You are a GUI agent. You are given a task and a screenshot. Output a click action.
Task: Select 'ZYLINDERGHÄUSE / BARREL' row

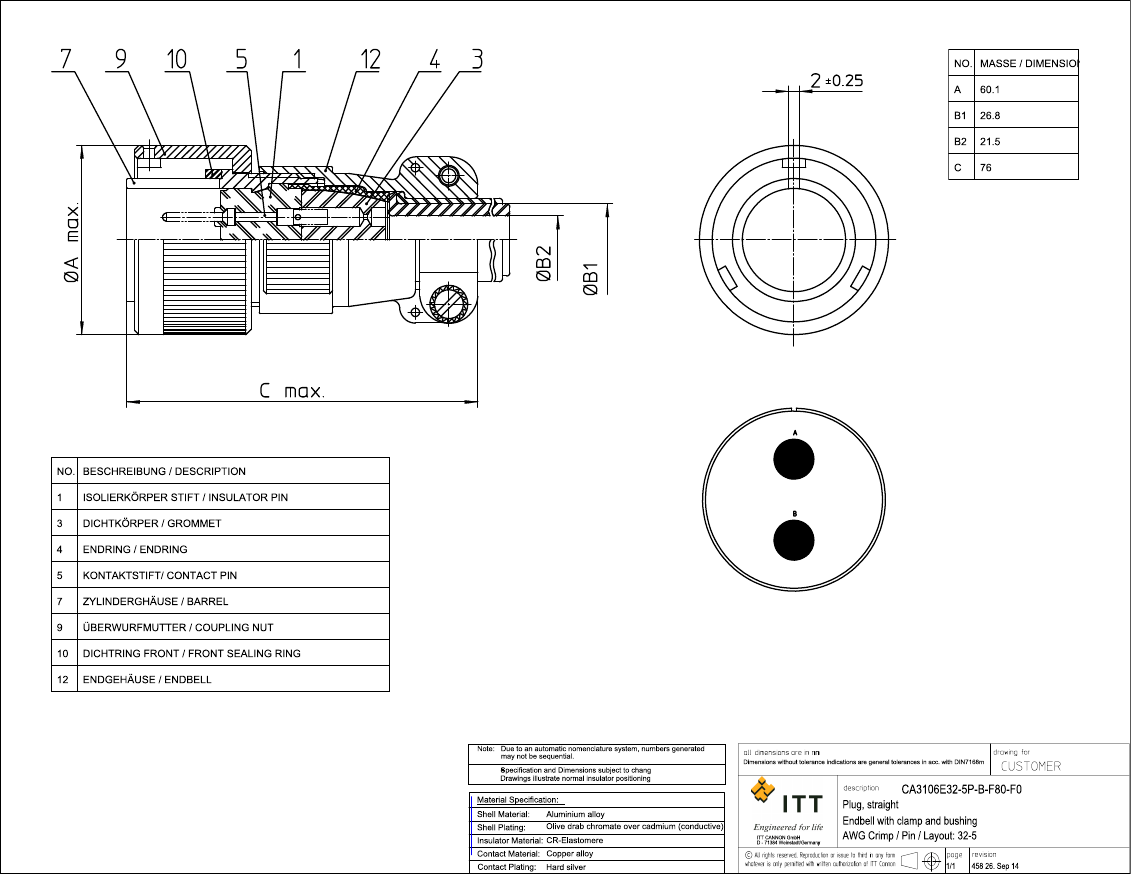pos(220,601)
